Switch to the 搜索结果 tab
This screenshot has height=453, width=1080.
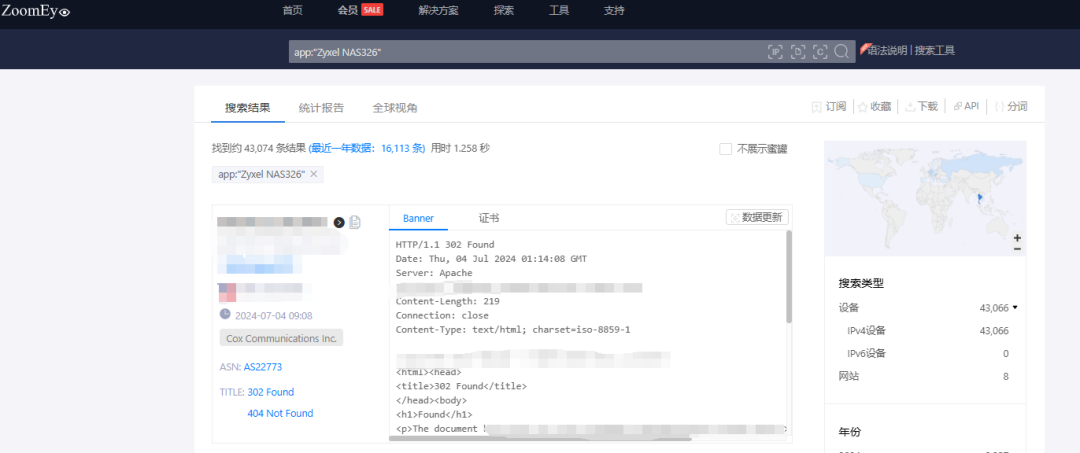coord(248,108)
